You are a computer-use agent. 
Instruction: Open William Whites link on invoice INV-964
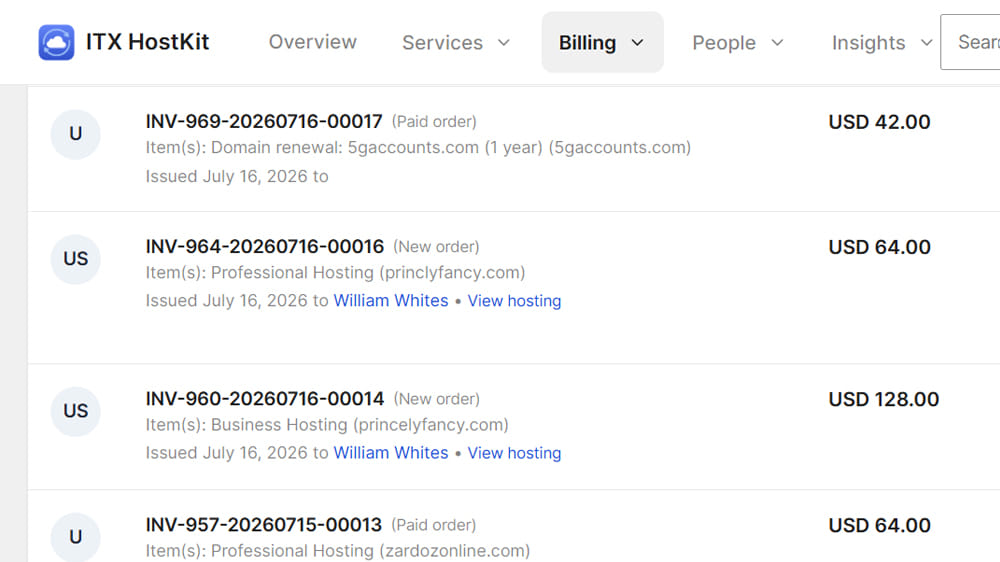391,300
